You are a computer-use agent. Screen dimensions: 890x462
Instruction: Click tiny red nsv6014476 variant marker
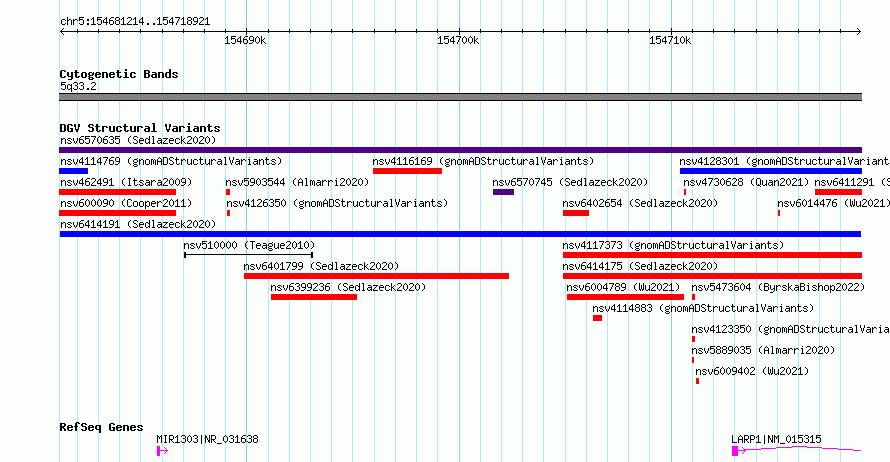(x=779, y=213)
